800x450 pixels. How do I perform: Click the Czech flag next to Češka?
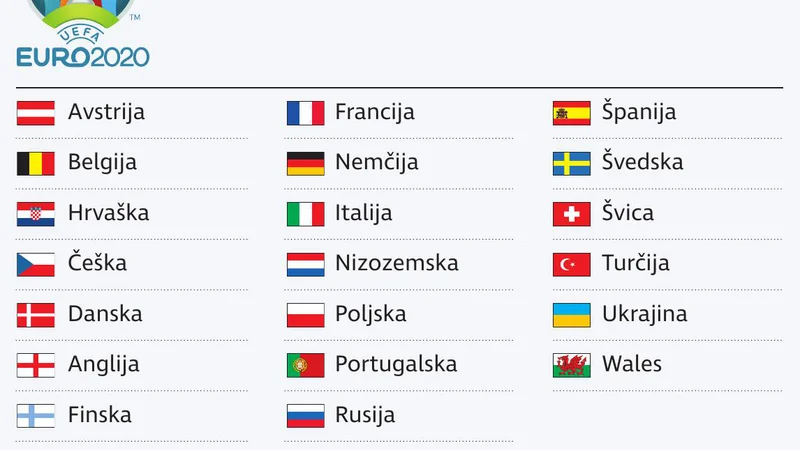point(36,264)
